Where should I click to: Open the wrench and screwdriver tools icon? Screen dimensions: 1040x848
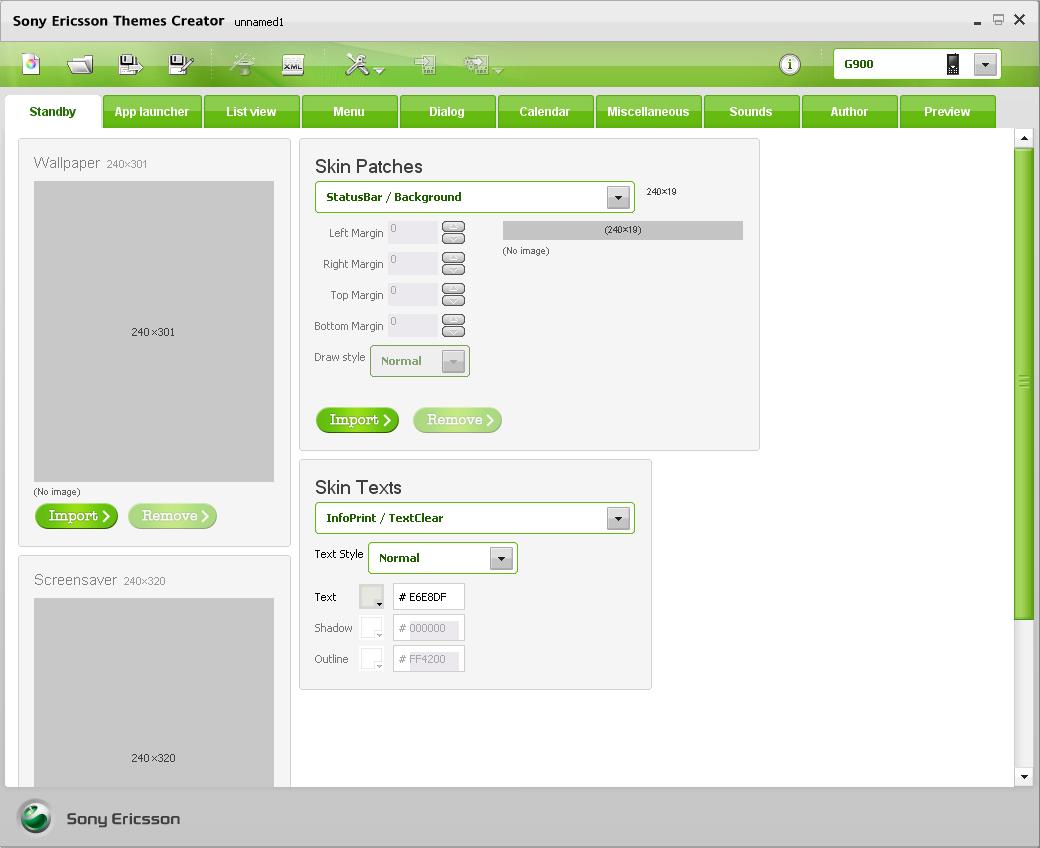[357, 64]
